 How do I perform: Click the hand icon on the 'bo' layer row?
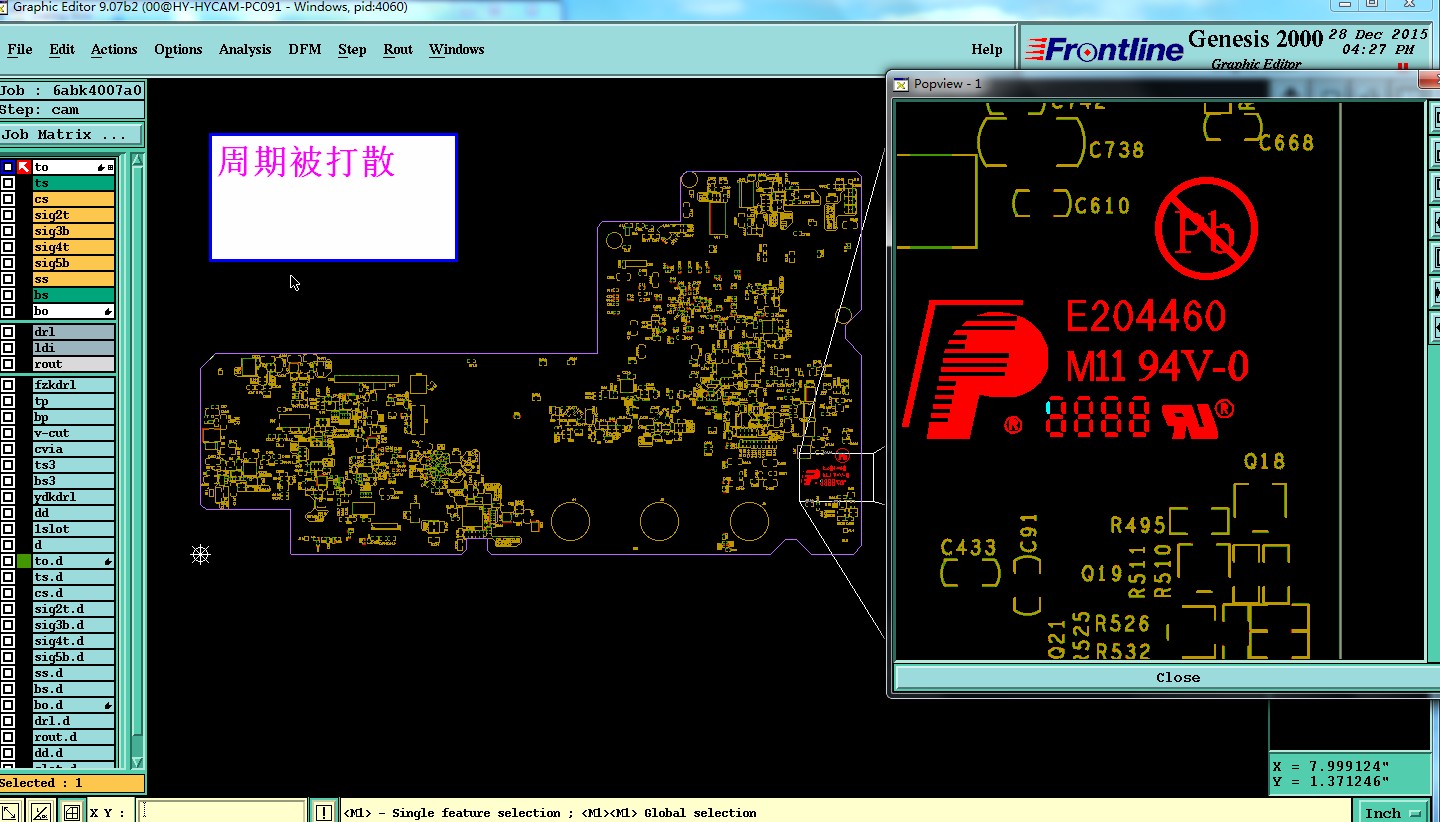pyautogui.click(x=108, y=312)
